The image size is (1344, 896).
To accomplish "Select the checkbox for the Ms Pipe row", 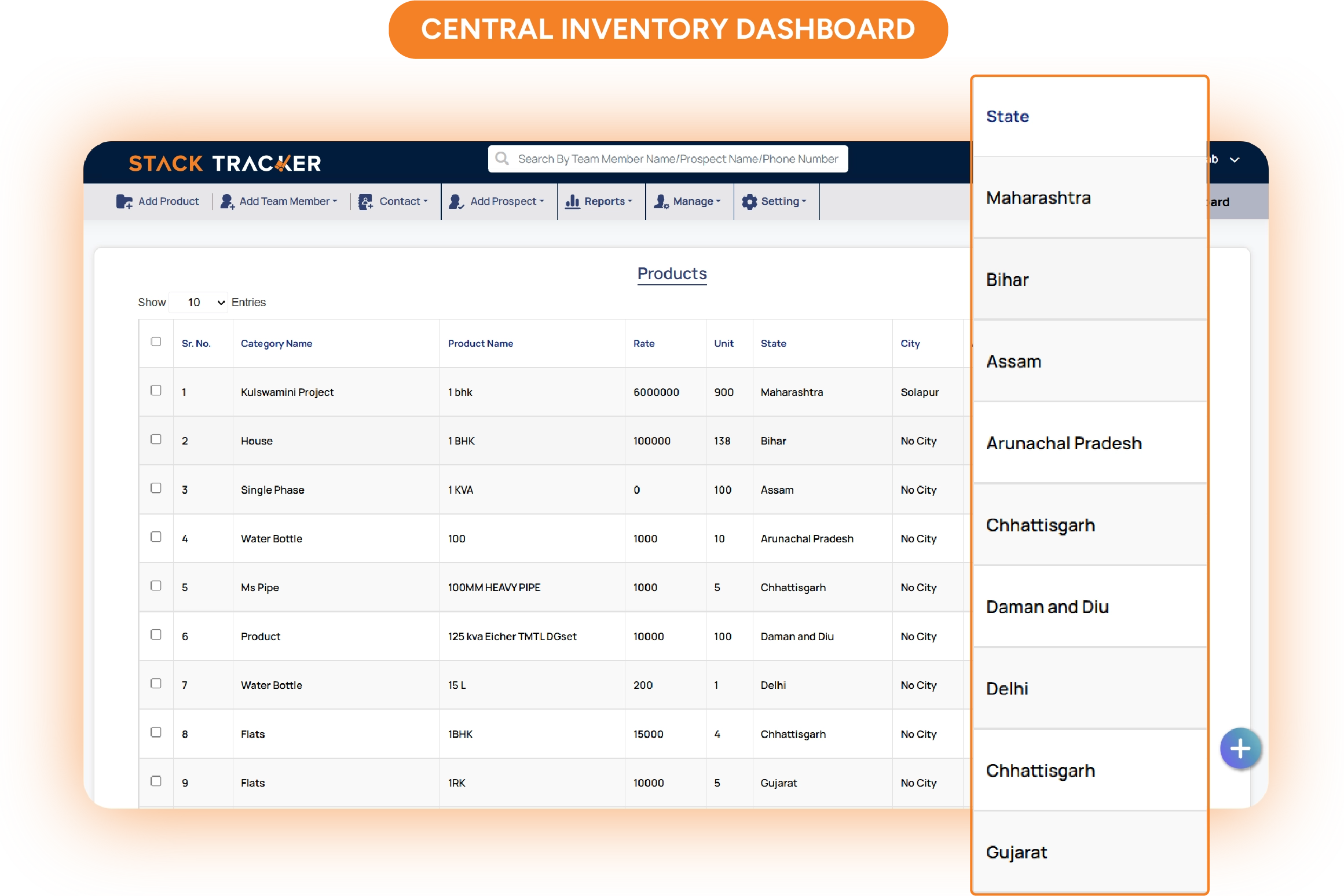I will [156, 586].
